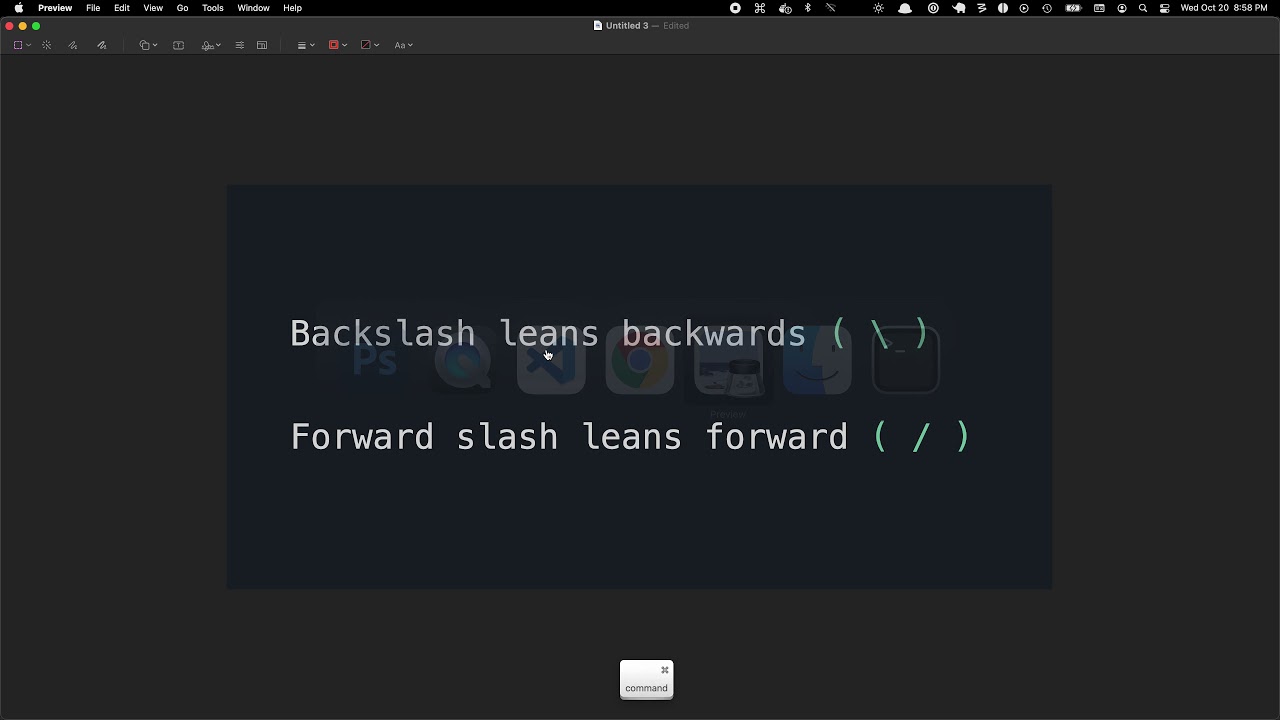
Task: Switch to Terminal in app switcher
Action: pyautogui.click(x=906, y=360)
